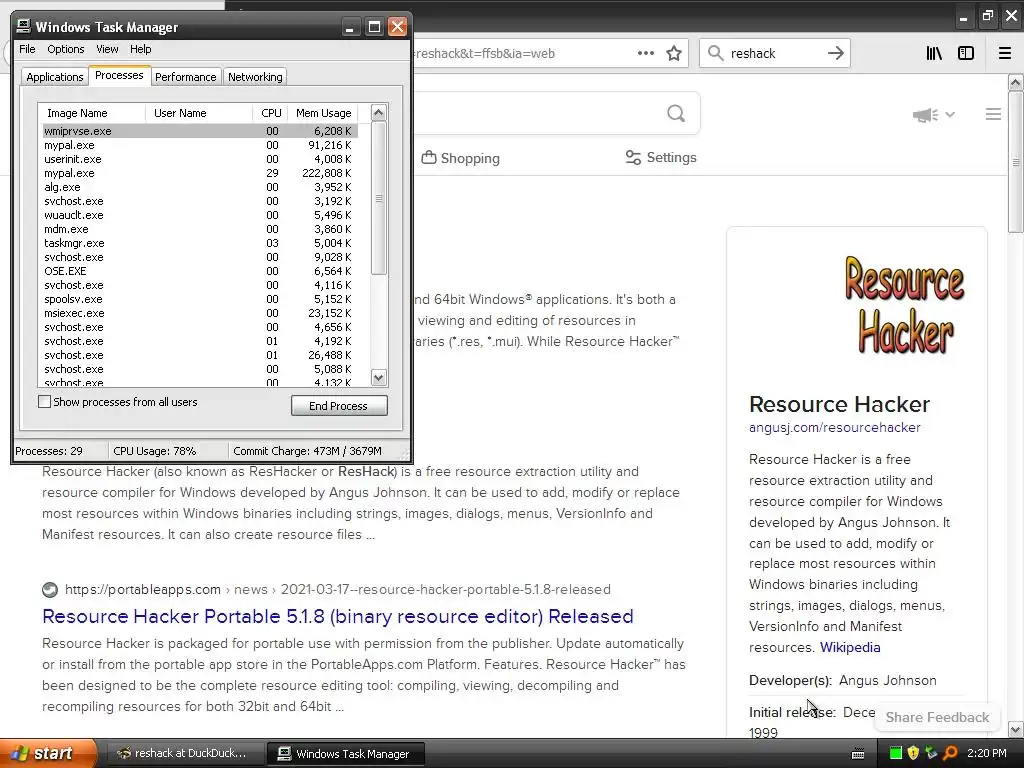
Task: Sort processes by CPU column
Action: [x=270, y=113]
